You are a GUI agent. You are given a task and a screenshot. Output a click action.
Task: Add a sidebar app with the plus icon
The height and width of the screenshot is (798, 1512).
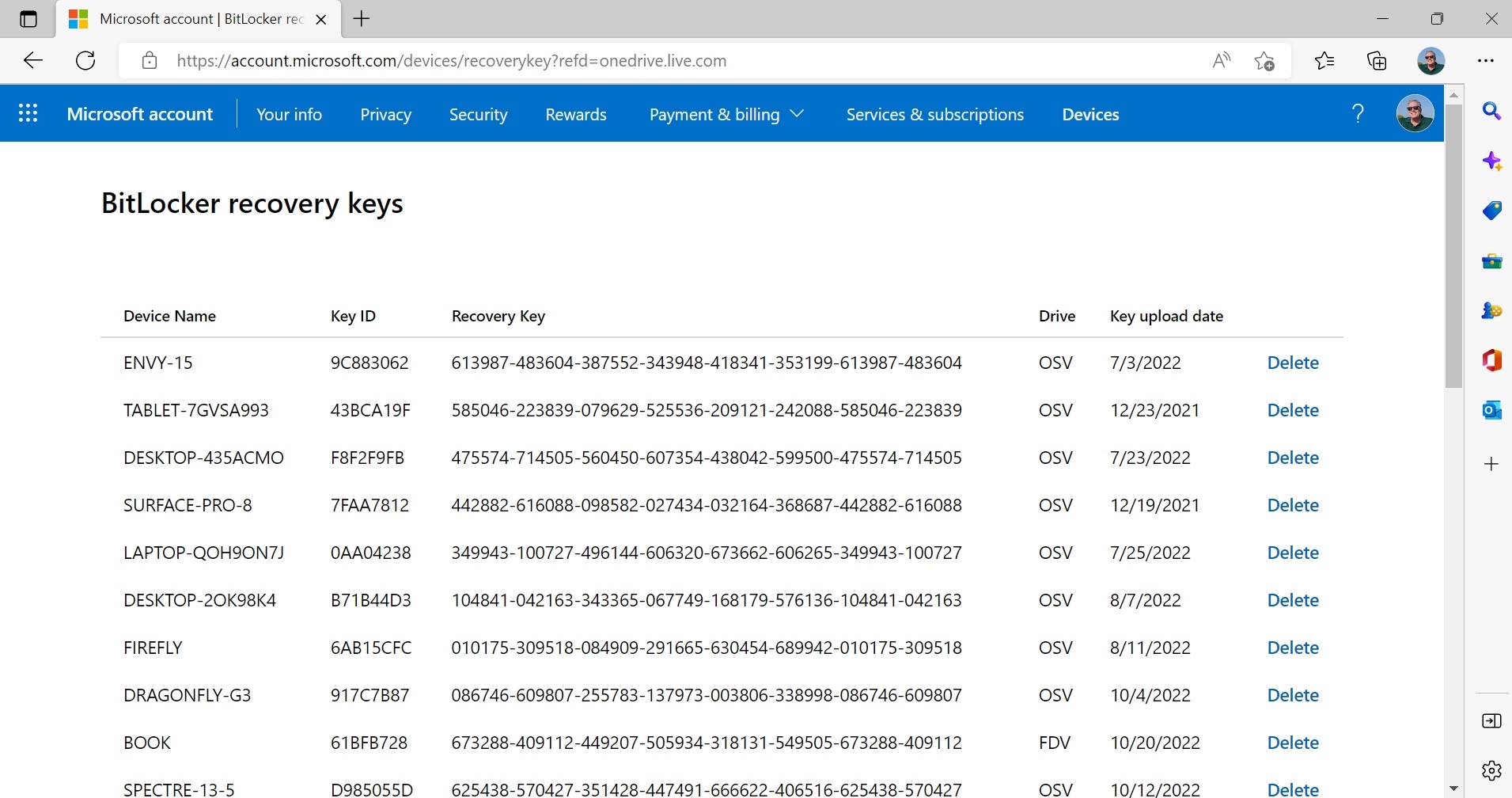1491,464
